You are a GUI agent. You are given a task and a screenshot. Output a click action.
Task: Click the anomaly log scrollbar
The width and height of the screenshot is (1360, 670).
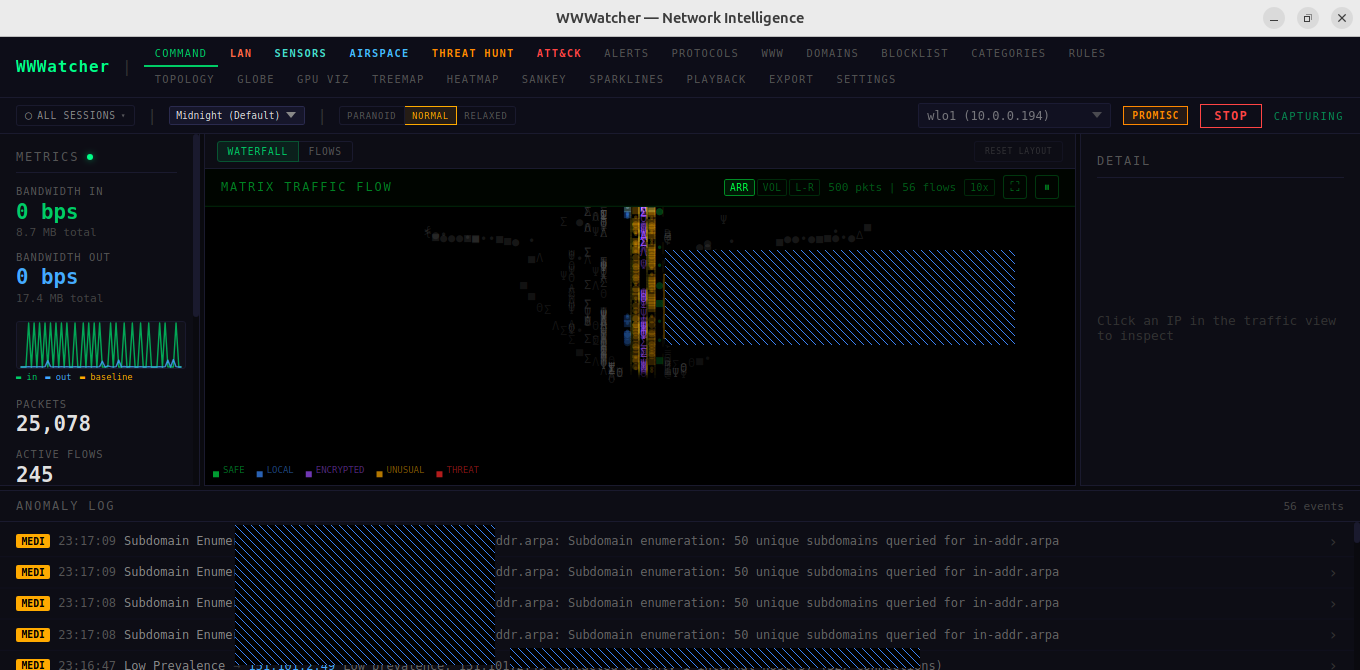pyautogui.click(x=1356, y=532)
